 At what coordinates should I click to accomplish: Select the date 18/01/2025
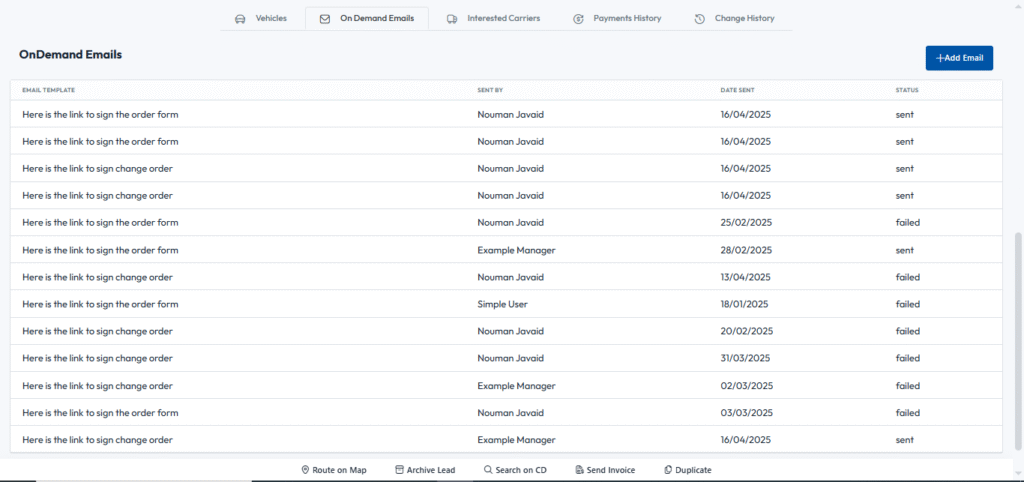point(744,304)
